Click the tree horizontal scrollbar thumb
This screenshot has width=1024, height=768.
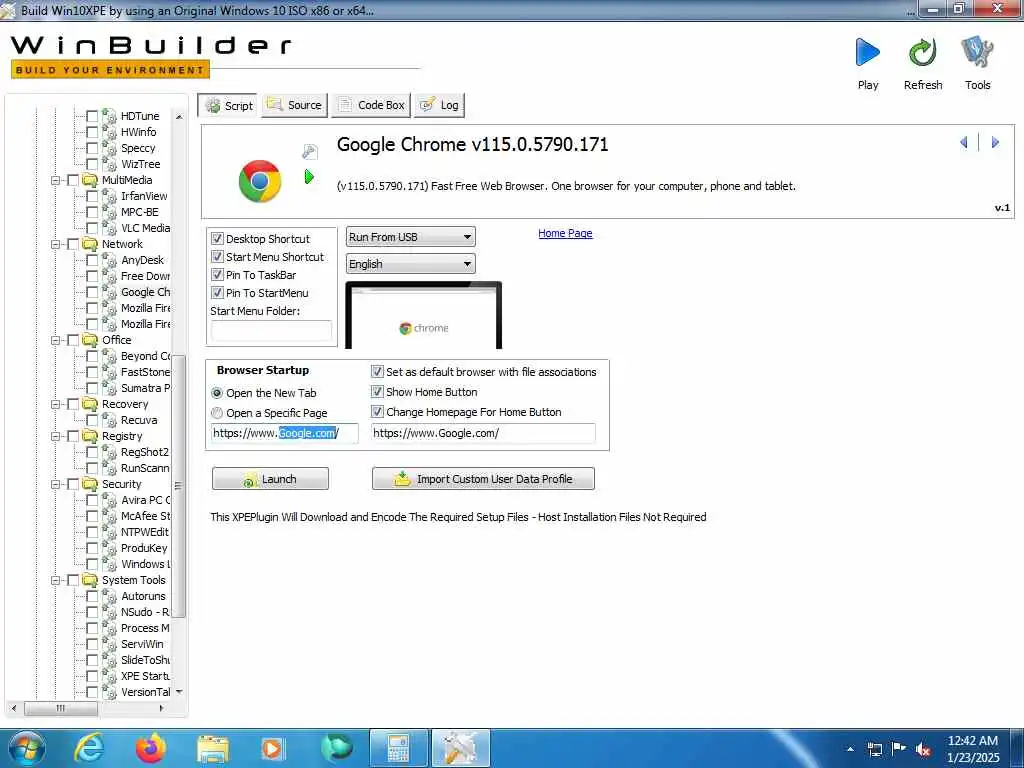coord(61,708)
